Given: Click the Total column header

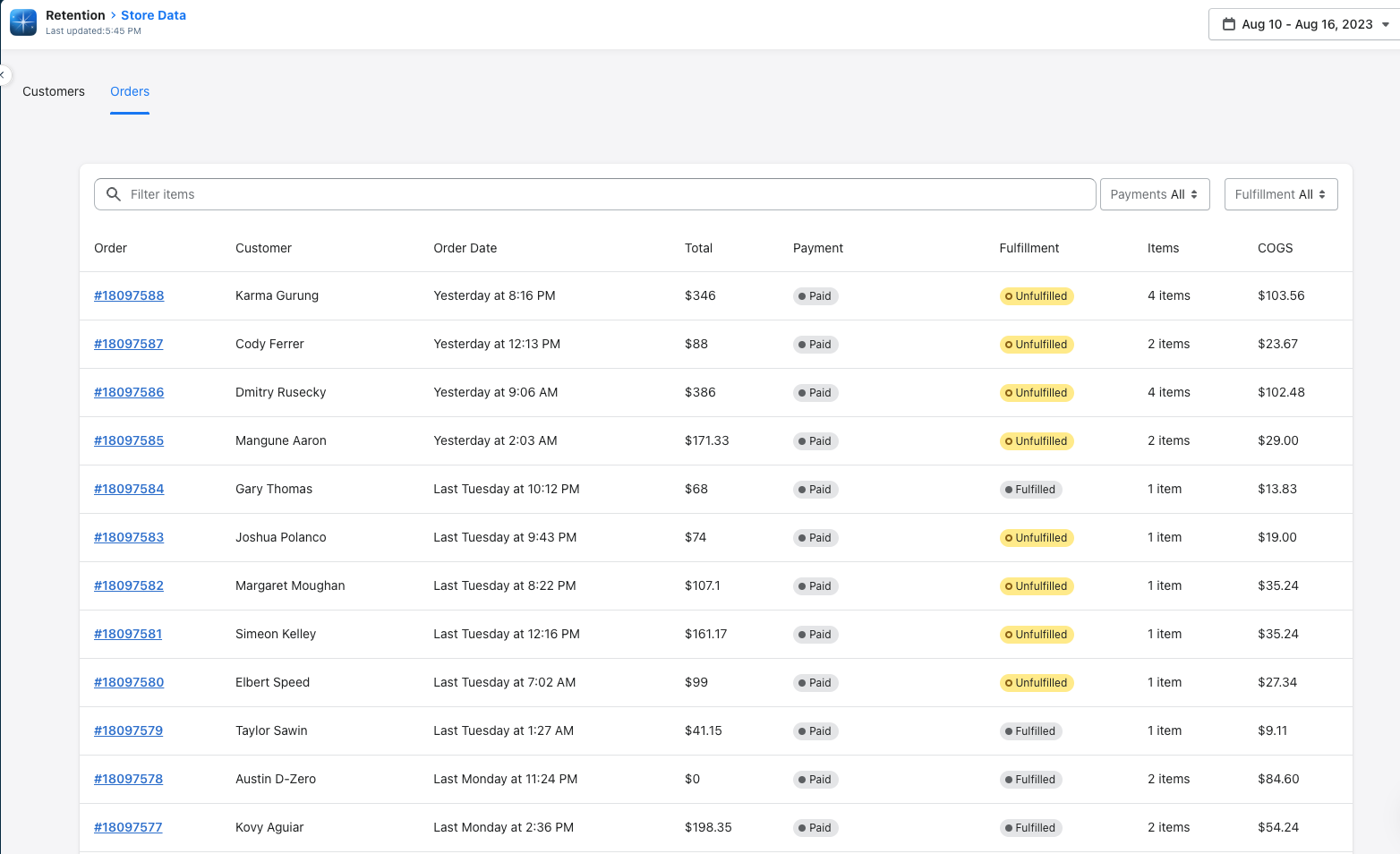Looking at the screenshot, I should pyautogui.click(x=698, y=248).
